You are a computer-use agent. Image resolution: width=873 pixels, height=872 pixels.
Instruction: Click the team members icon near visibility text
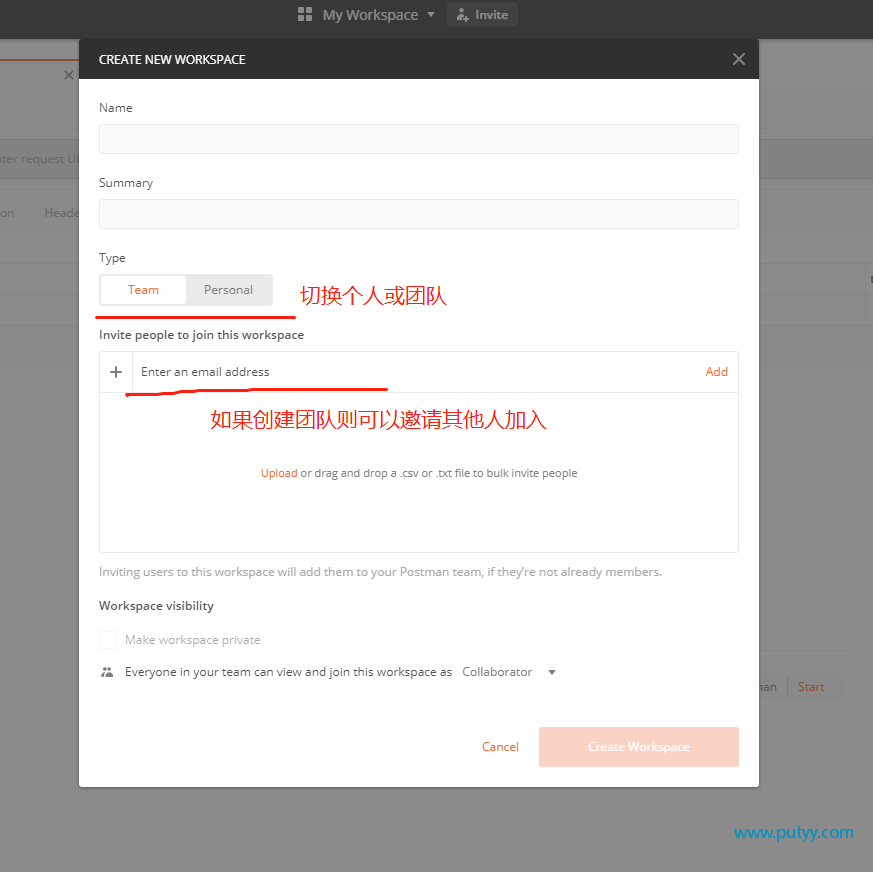pyautogui.click(x=107, y=672)
